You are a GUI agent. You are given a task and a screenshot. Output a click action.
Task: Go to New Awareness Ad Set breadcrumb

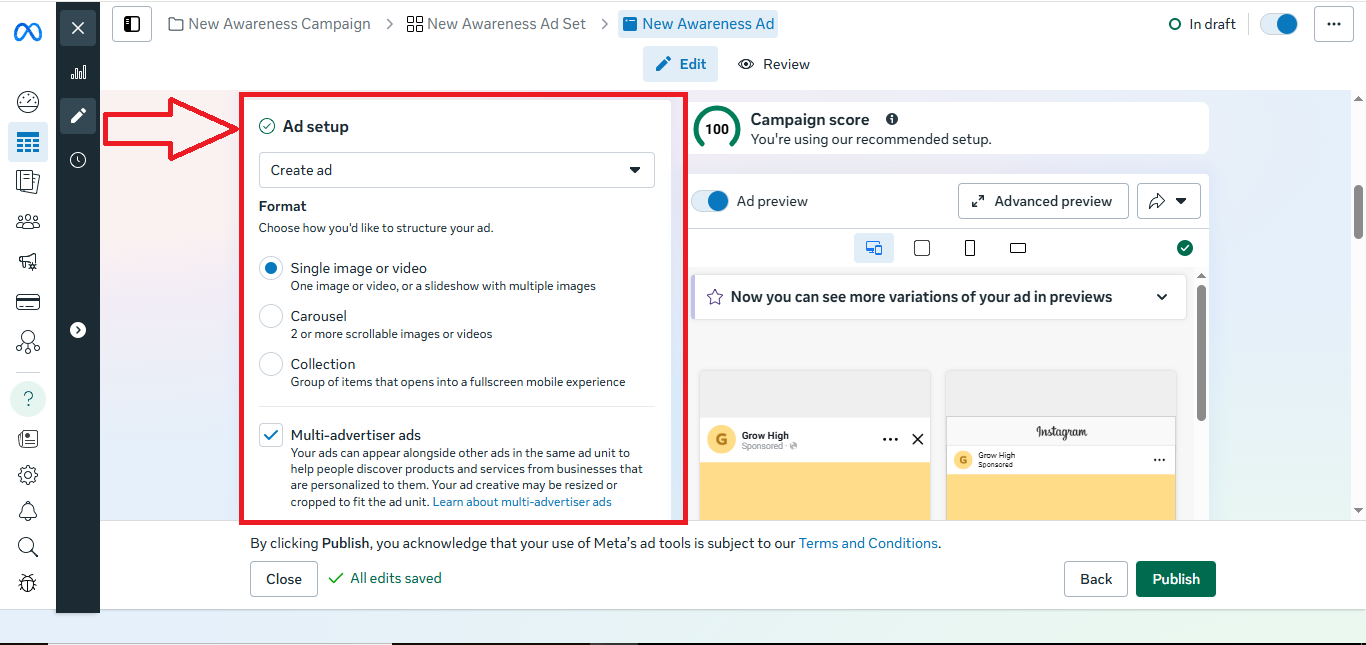click(x=496, y=24)
